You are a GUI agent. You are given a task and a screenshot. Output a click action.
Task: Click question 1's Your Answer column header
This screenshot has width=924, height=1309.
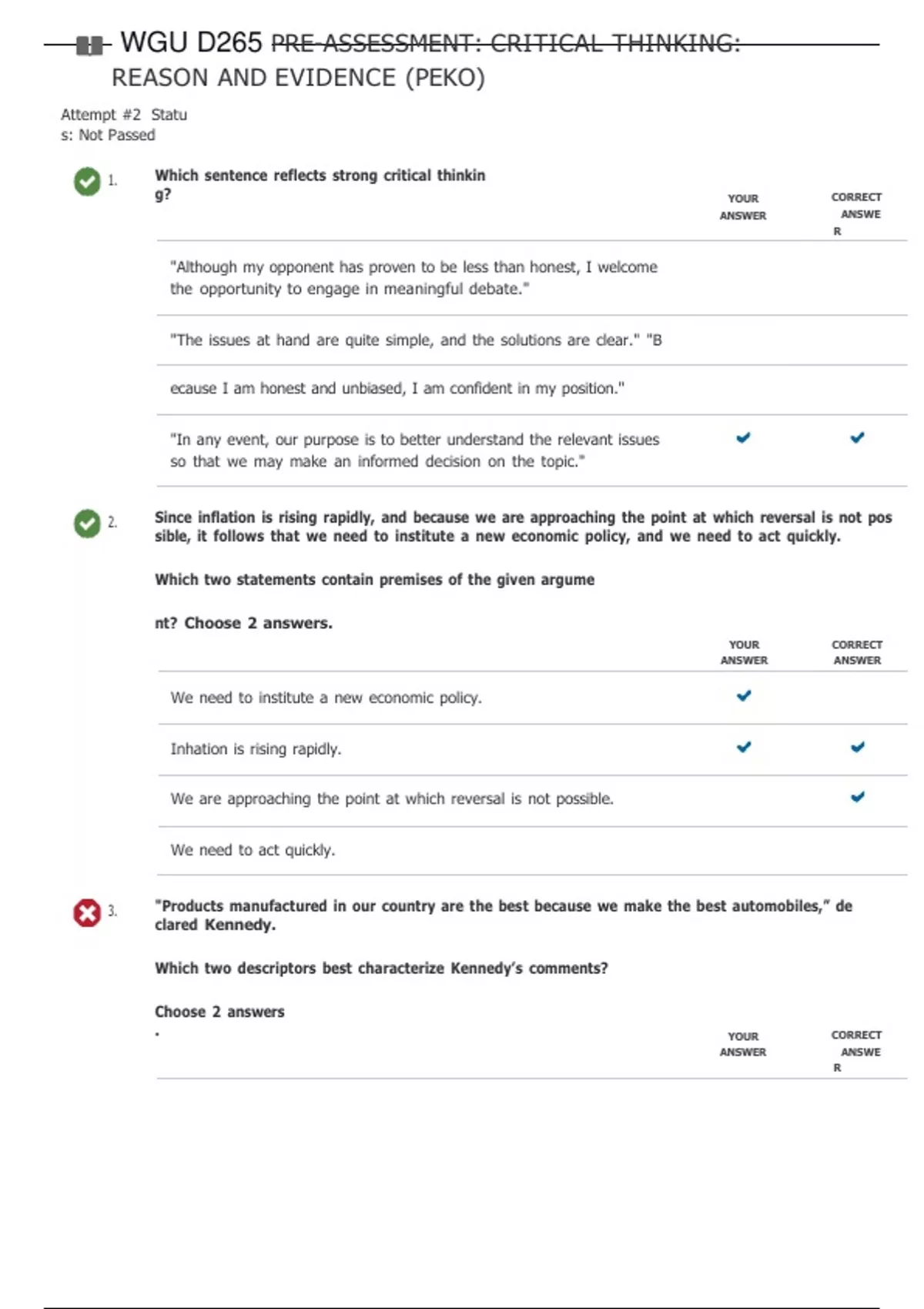pyautogui.click(x=743, y=207)
